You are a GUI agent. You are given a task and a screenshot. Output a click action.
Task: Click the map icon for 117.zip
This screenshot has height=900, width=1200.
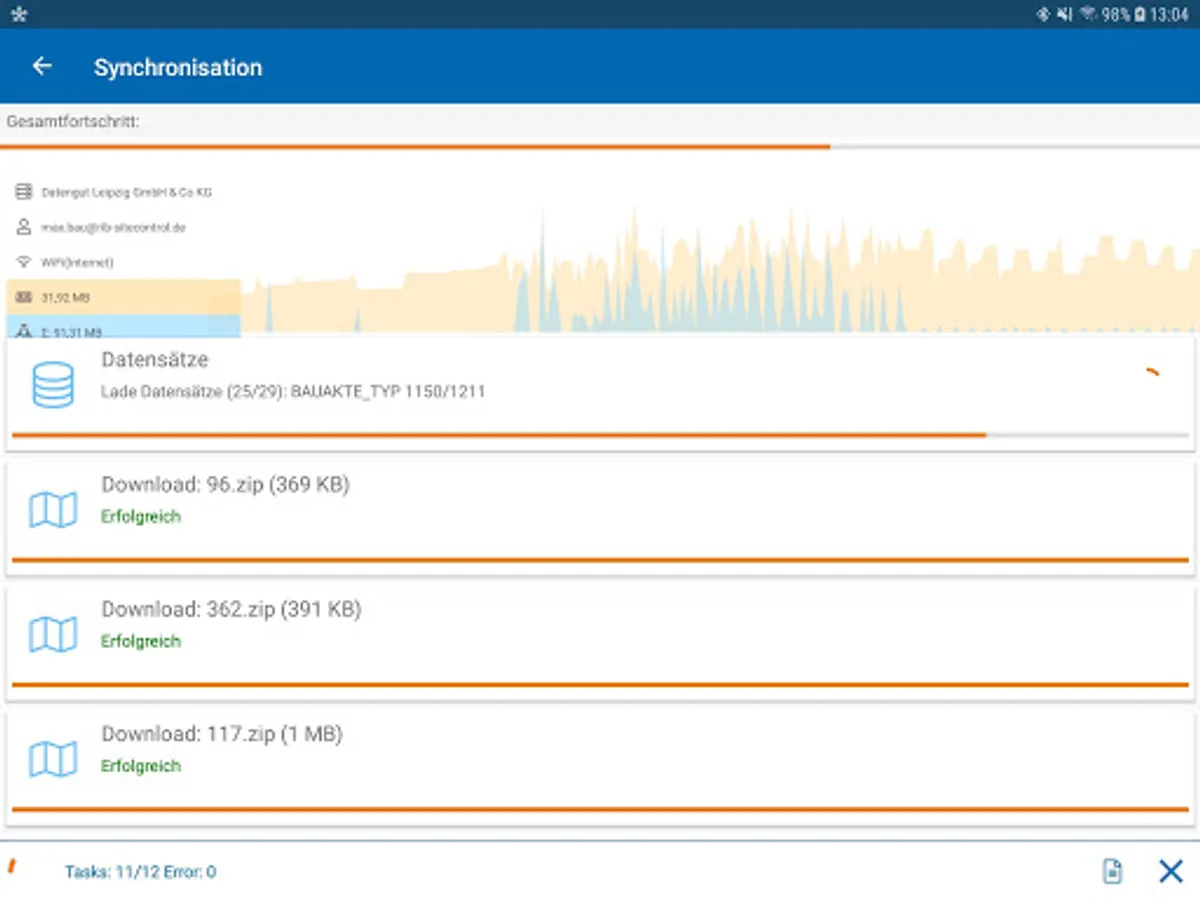pos(53,760)
